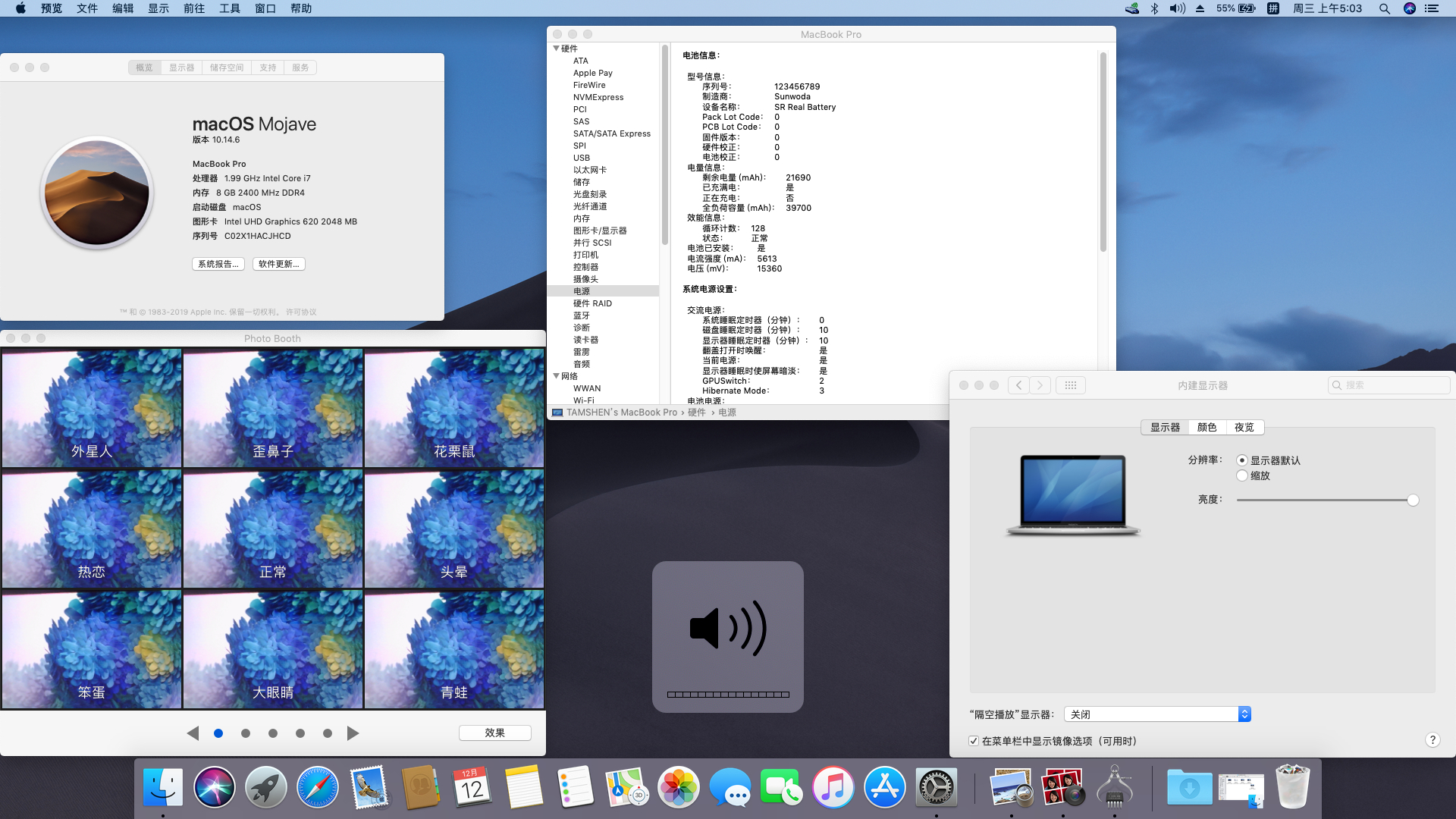Click Effects button in Photo Booth

coord(494,733)
